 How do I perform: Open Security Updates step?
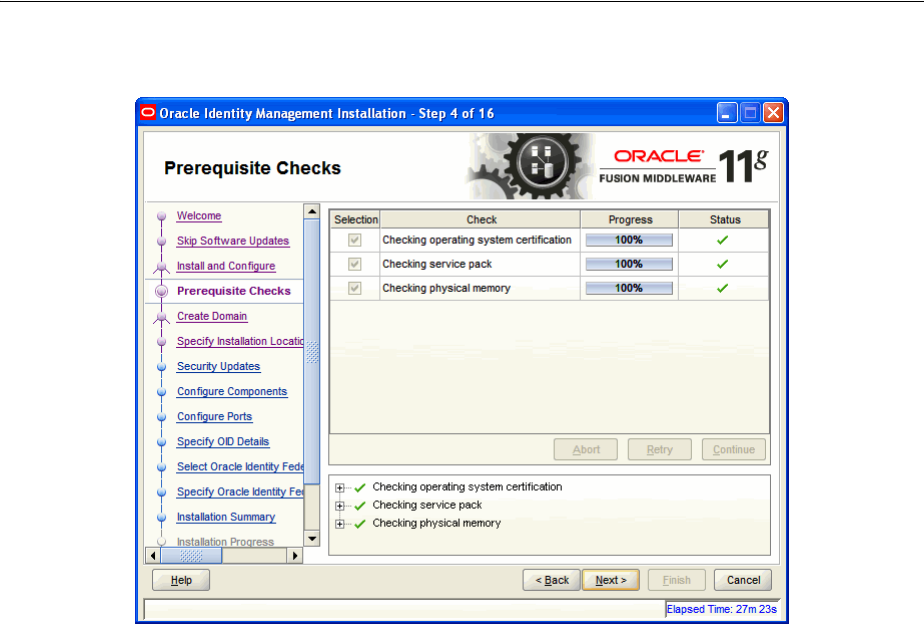coord(219,367)
